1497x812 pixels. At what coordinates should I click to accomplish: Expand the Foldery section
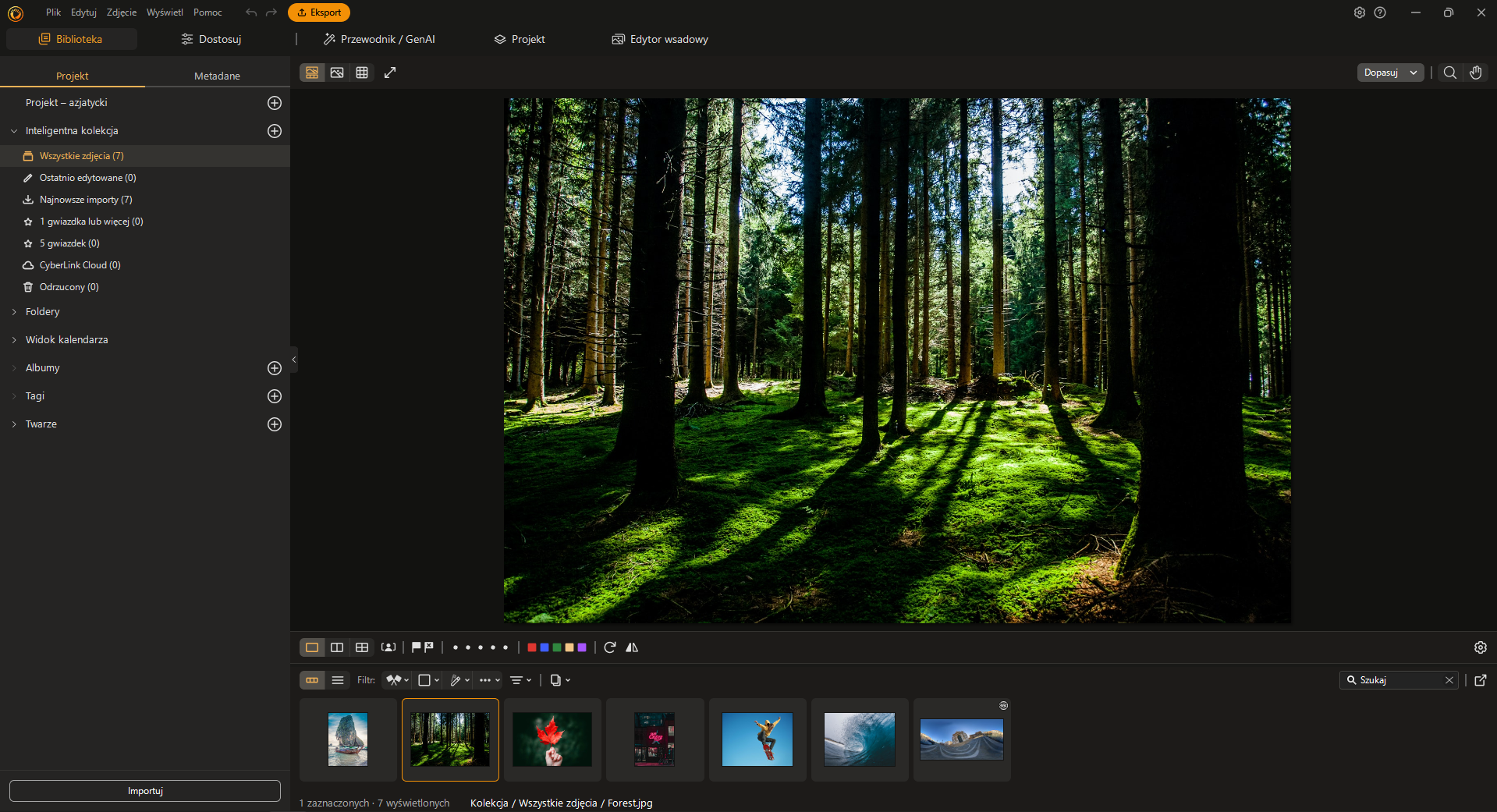14,312
